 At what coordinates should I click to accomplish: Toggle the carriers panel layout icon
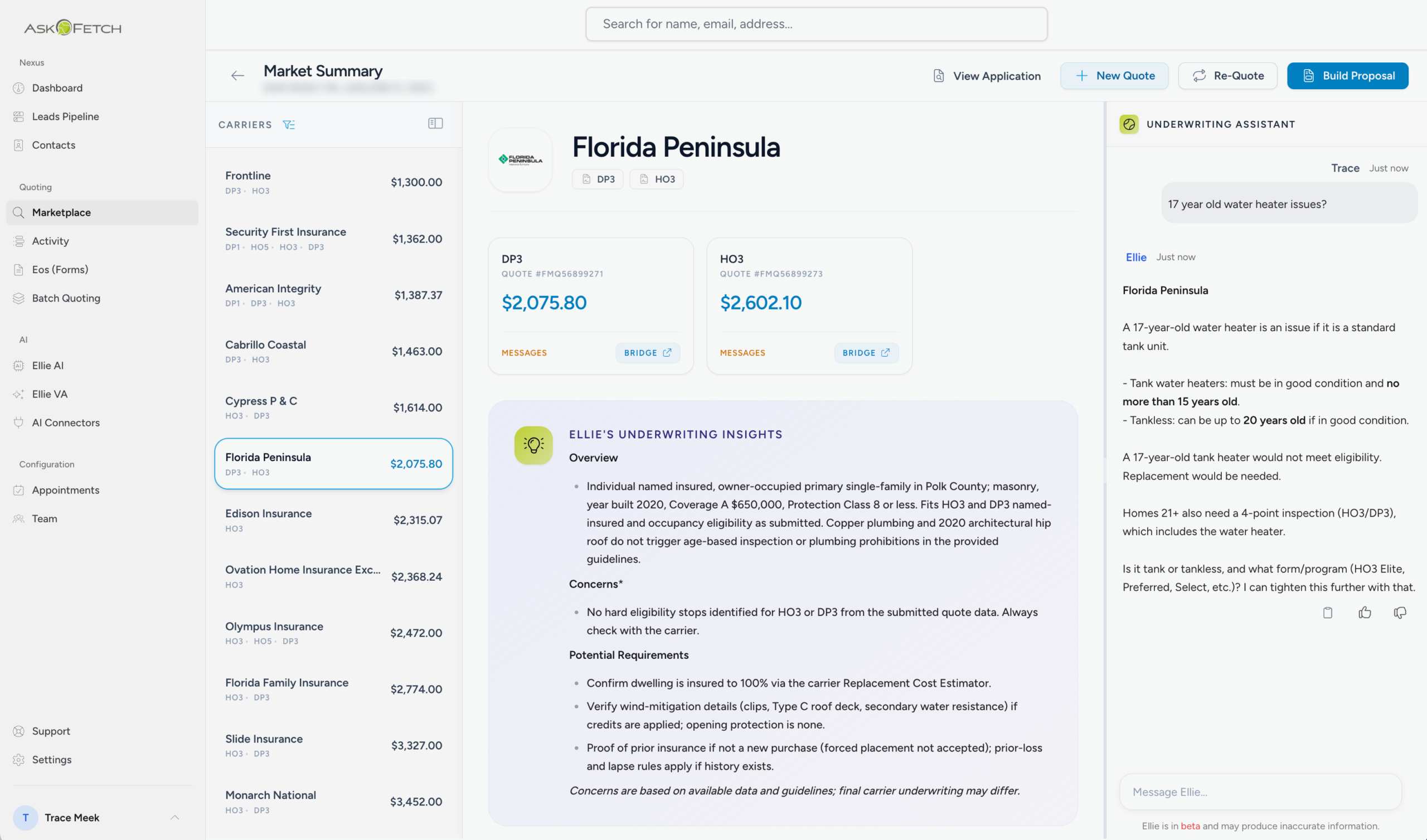click(435, 124)
